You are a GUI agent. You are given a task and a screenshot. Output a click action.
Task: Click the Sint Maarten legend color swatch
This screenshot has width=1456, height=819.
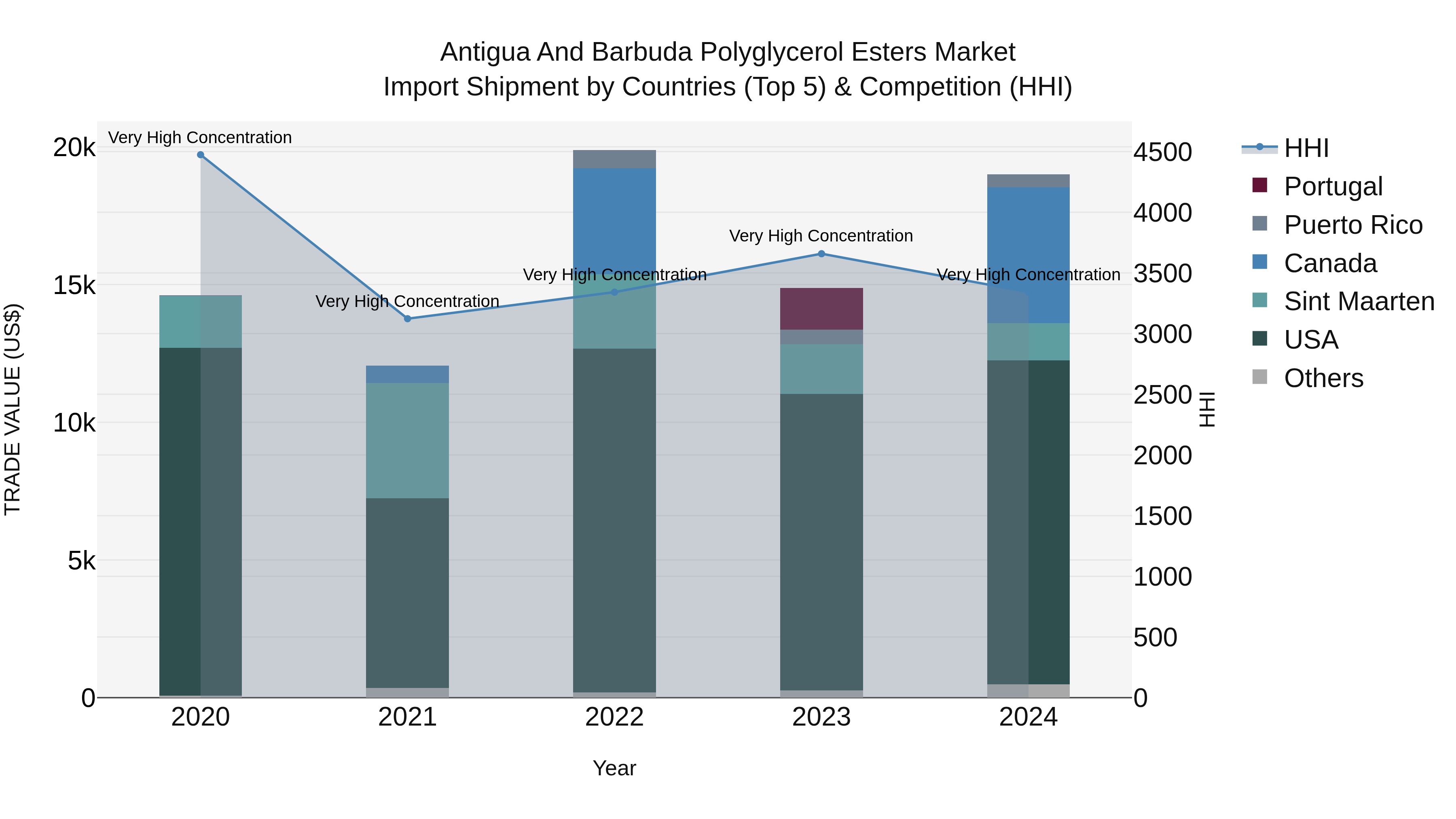point(1260,300)
